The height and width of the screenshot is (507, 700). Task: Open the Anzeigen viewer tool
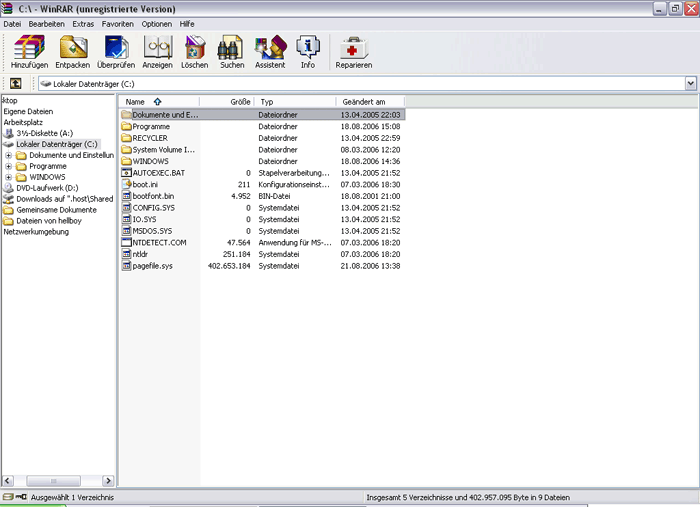(158, 51)
